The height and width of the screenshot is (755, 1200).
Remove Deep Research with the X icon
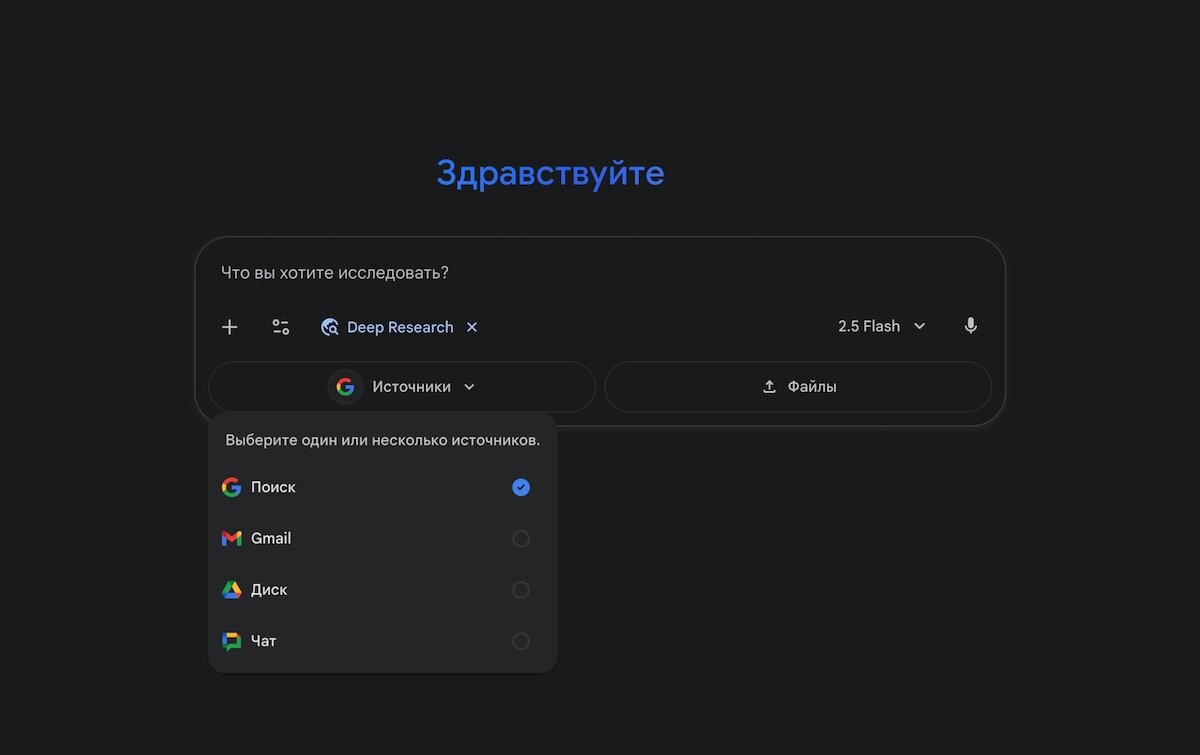point(472,327)
